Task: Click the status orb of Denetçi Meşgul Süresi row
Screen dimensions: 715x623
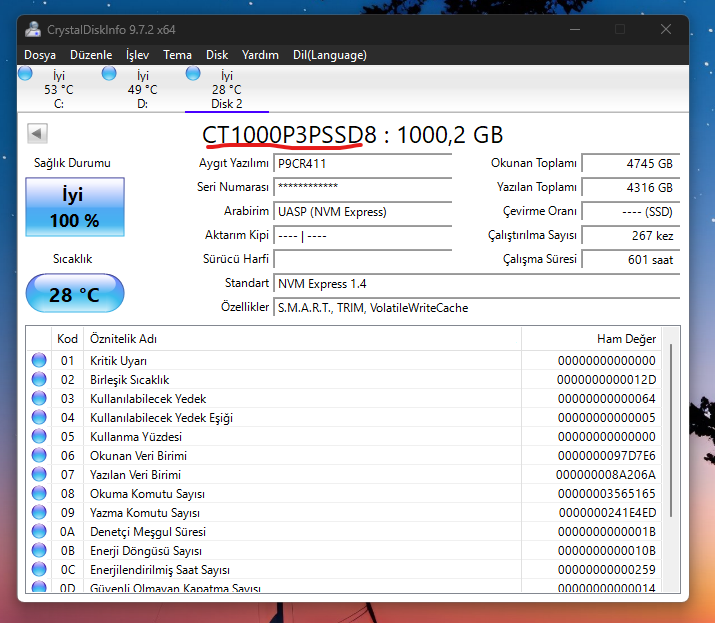Action: click(x=39, y=531)
